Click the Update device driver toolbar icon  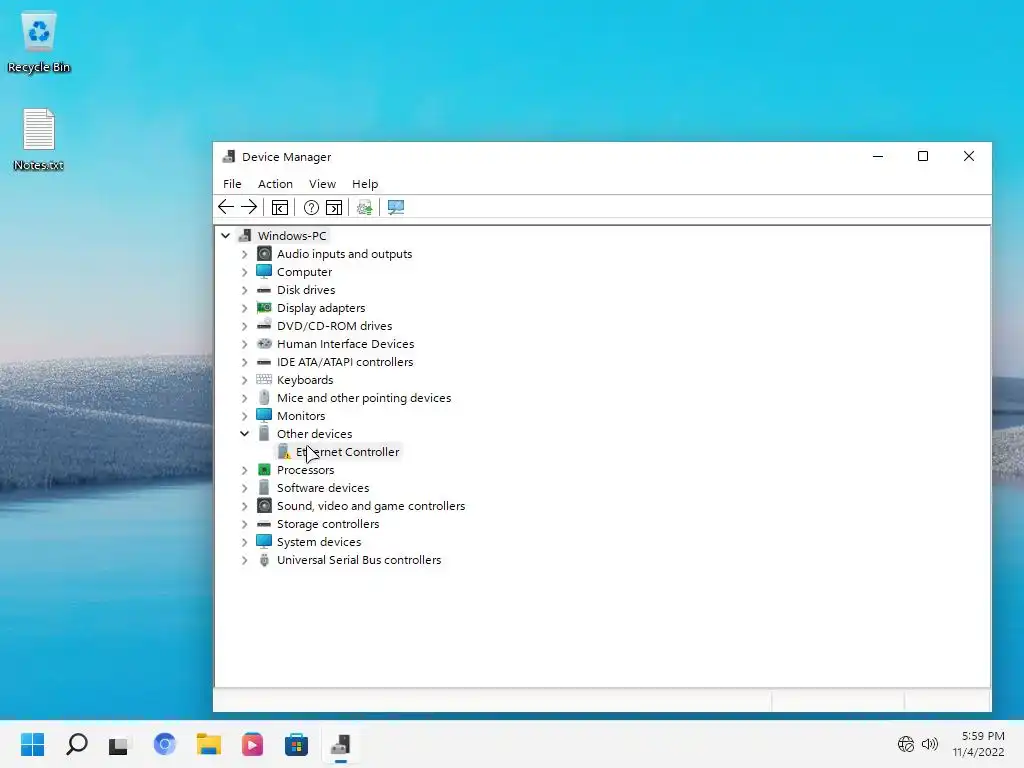click(x=364, y=208)
